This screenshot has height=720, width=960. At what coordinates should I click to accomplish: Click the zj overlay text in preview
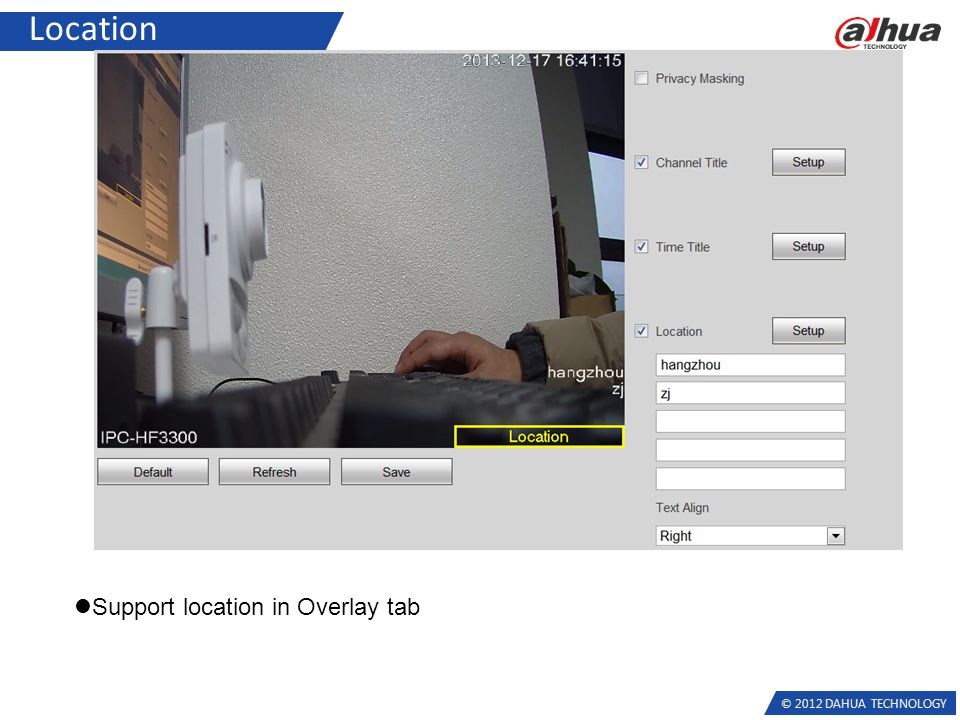(x=617, y=389)
